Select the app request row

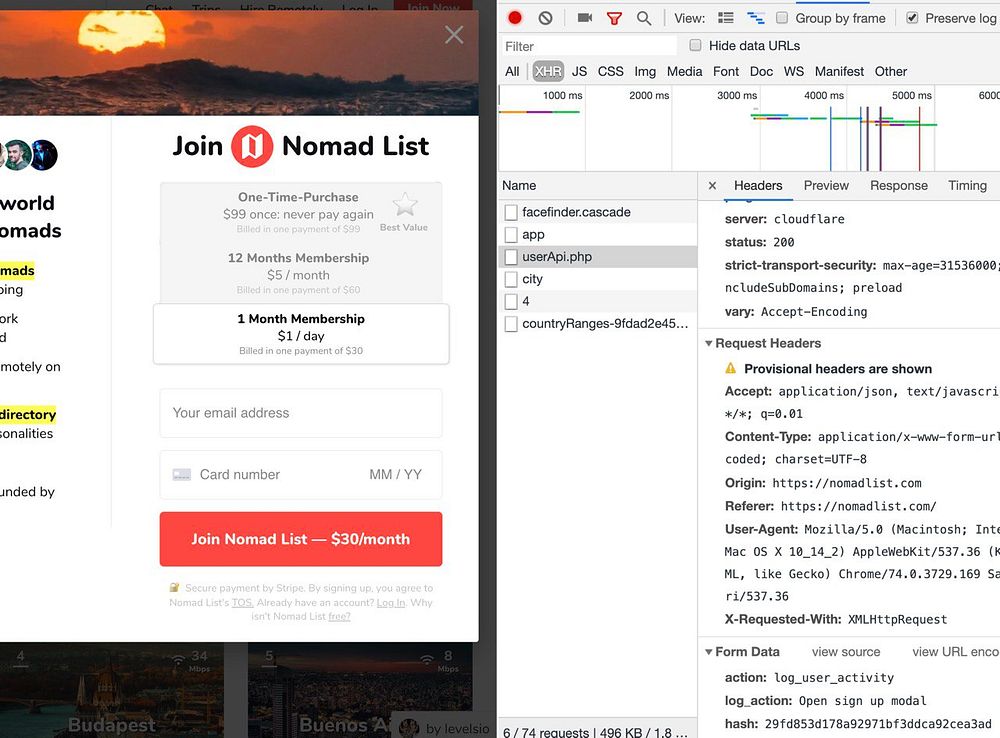[x=597, y=235]
